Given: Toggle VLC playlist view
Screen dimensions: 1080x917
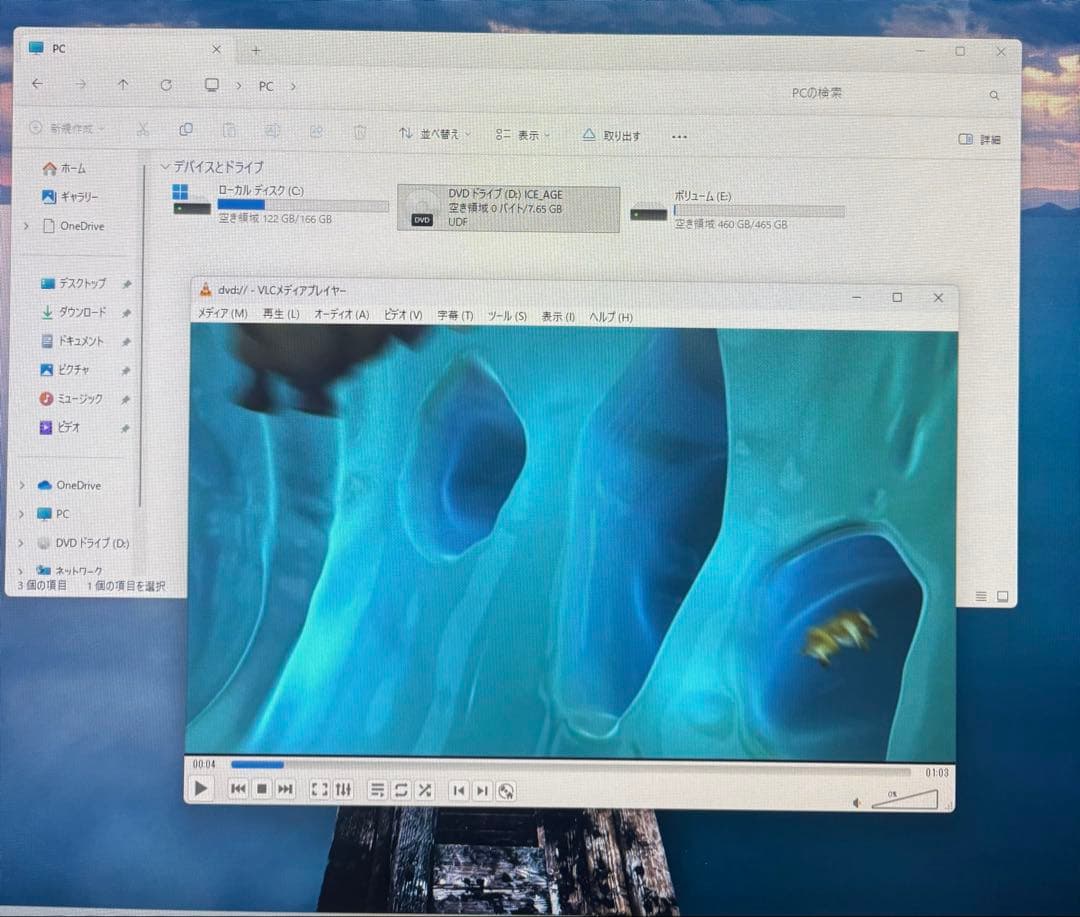Looking at the screenshot, I should point(377,790).
